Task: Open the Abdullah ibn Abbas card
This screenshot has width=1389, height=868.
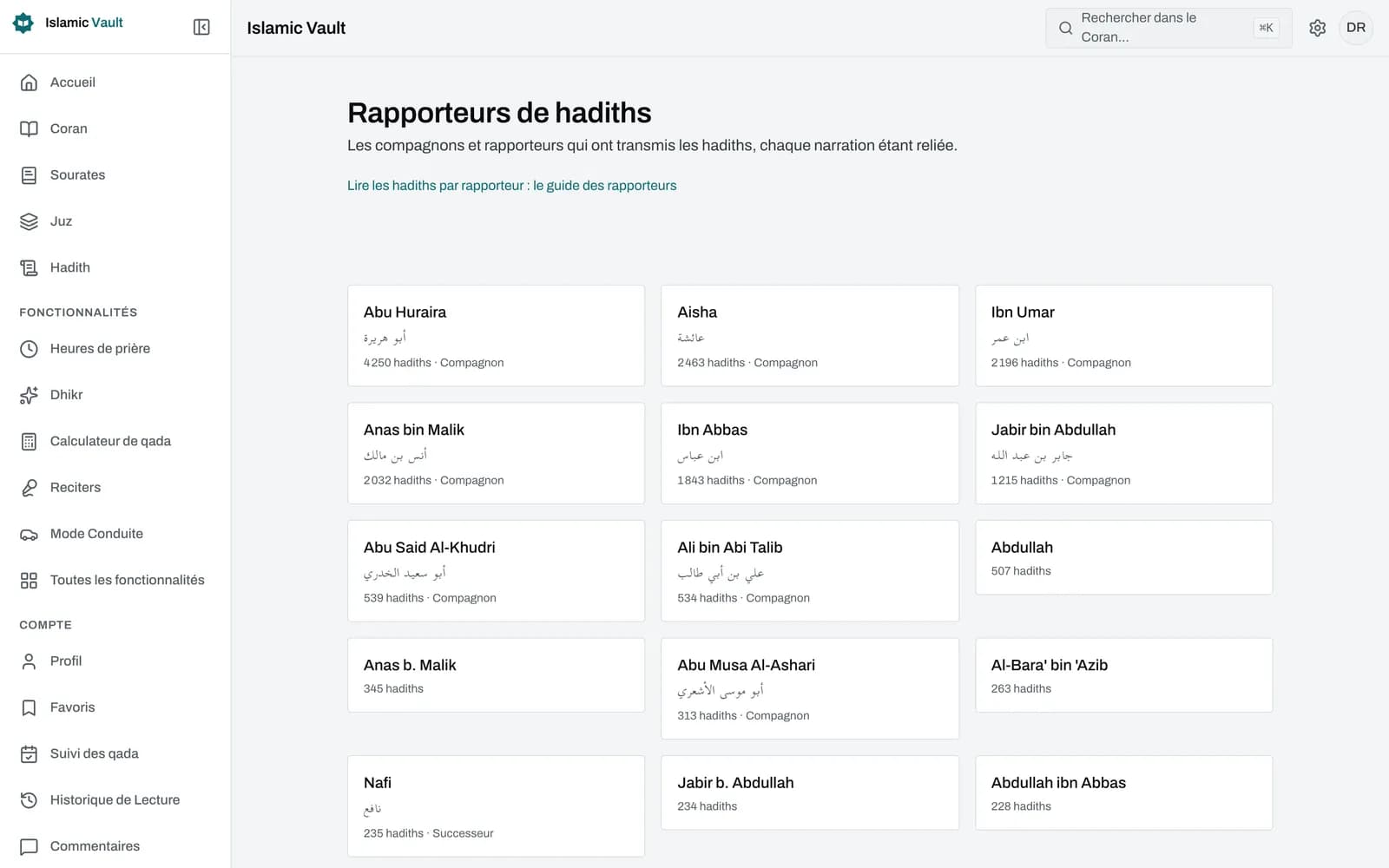Action: pos(1124,793)
